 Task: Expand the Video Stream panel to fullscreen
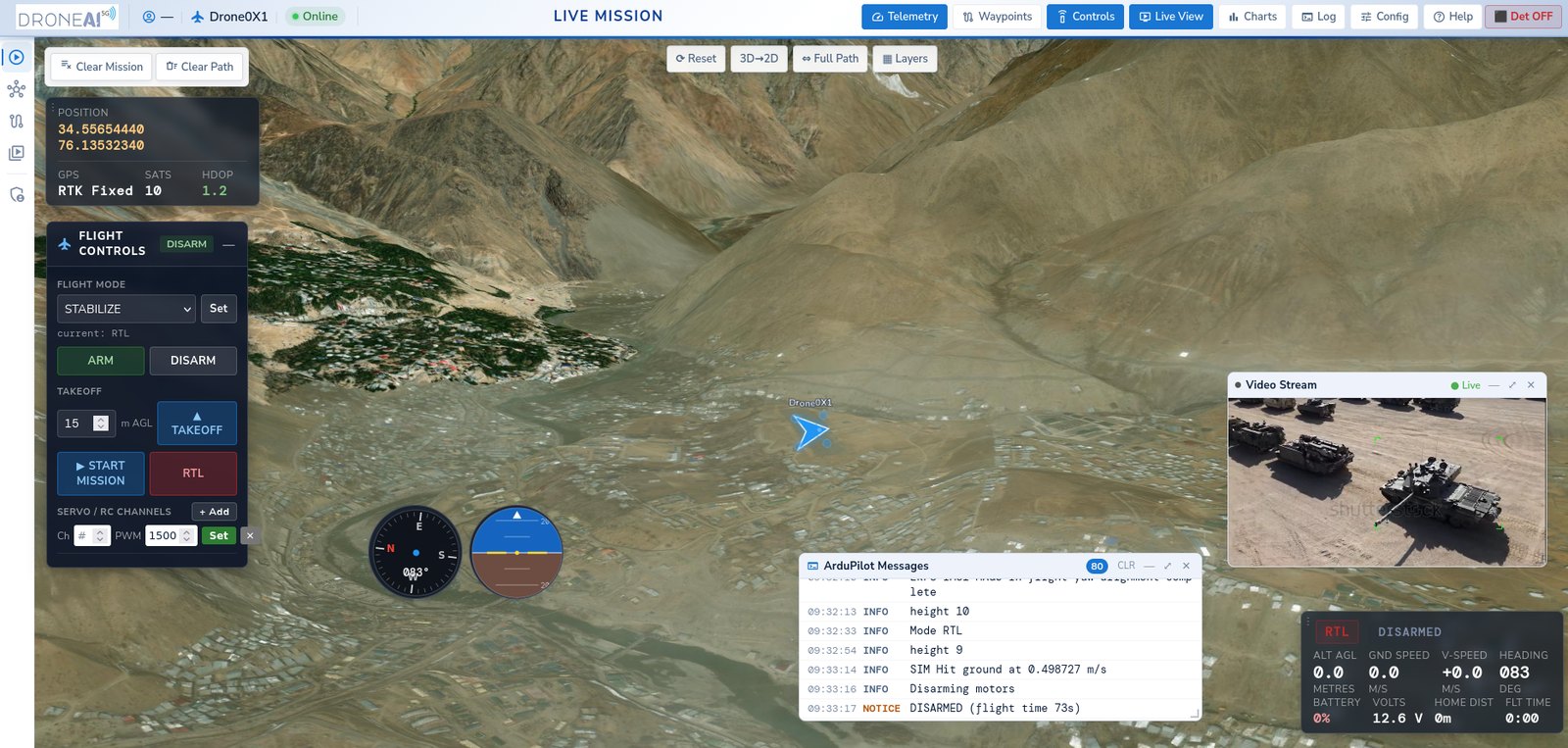coord(1512,385)
